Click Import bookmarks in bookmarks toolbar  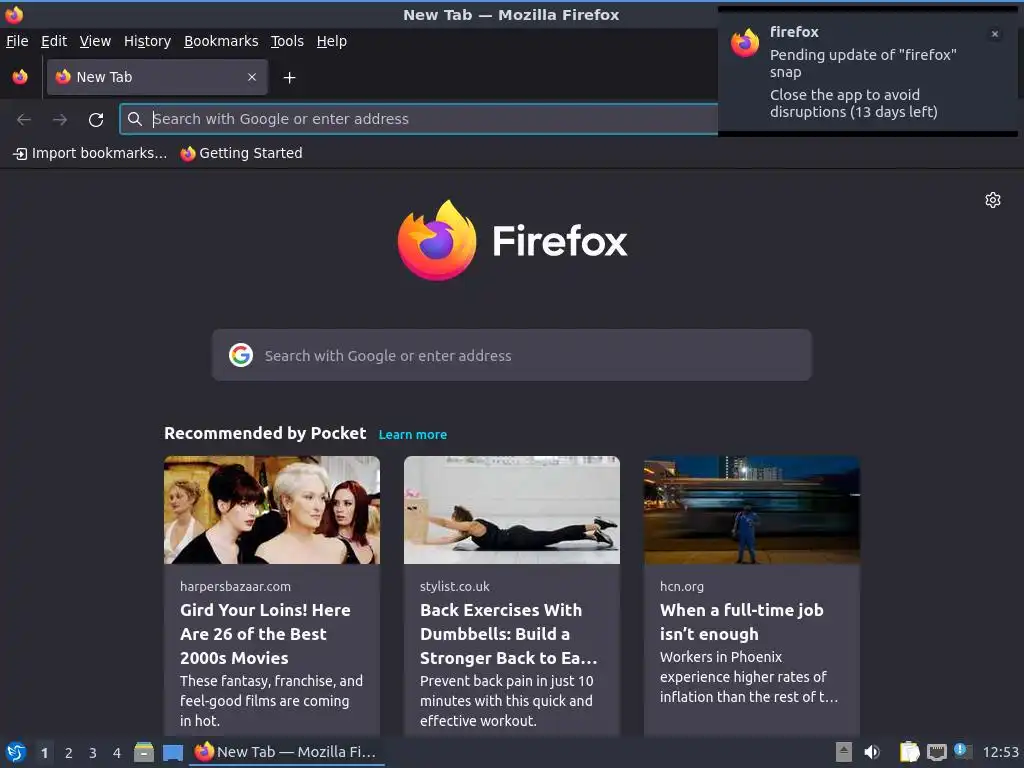click(90, 153)
